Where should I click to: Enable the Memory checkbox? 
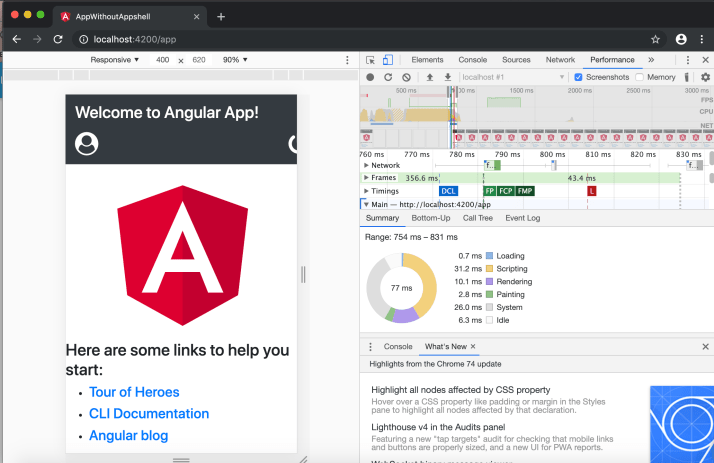(639, 77)
